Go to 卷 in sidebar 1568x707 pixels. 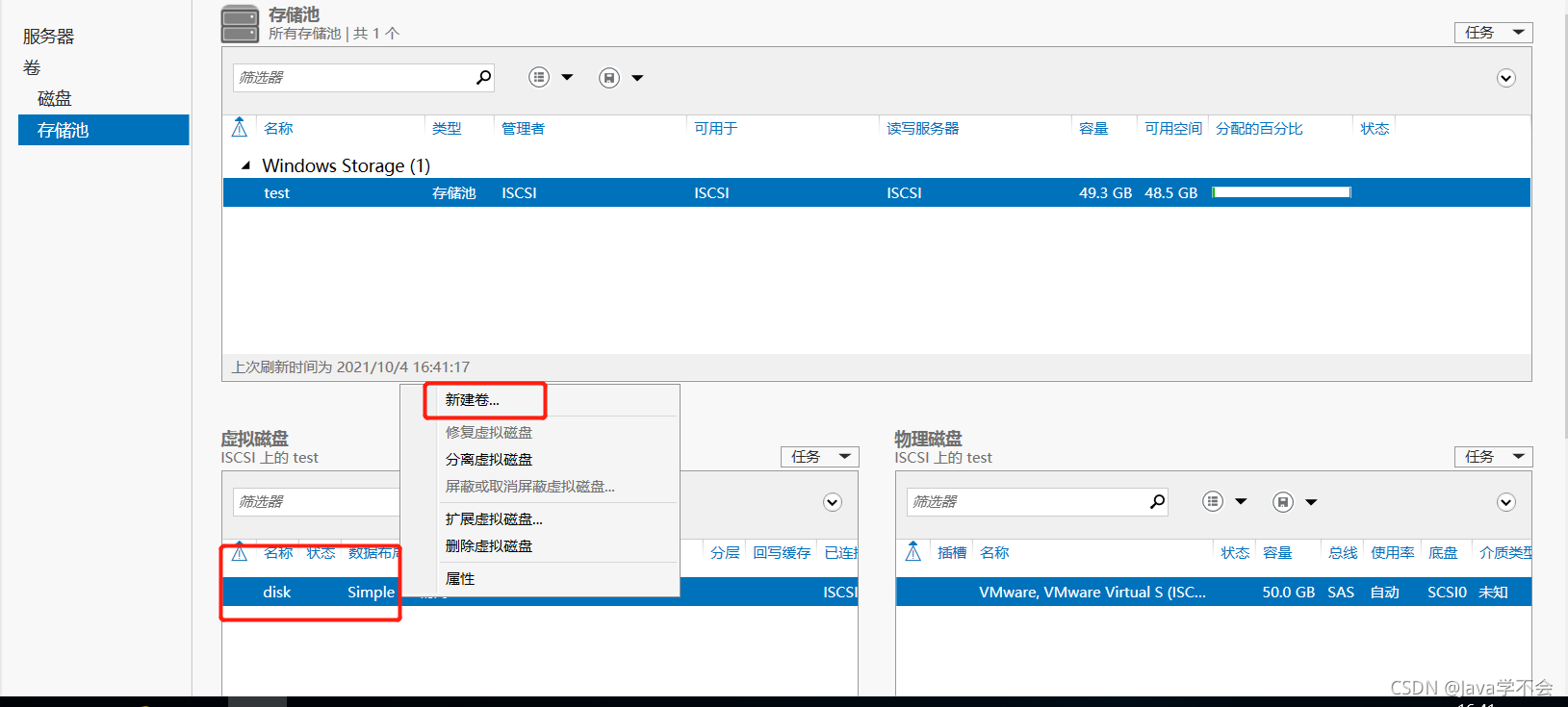(32, 67)
